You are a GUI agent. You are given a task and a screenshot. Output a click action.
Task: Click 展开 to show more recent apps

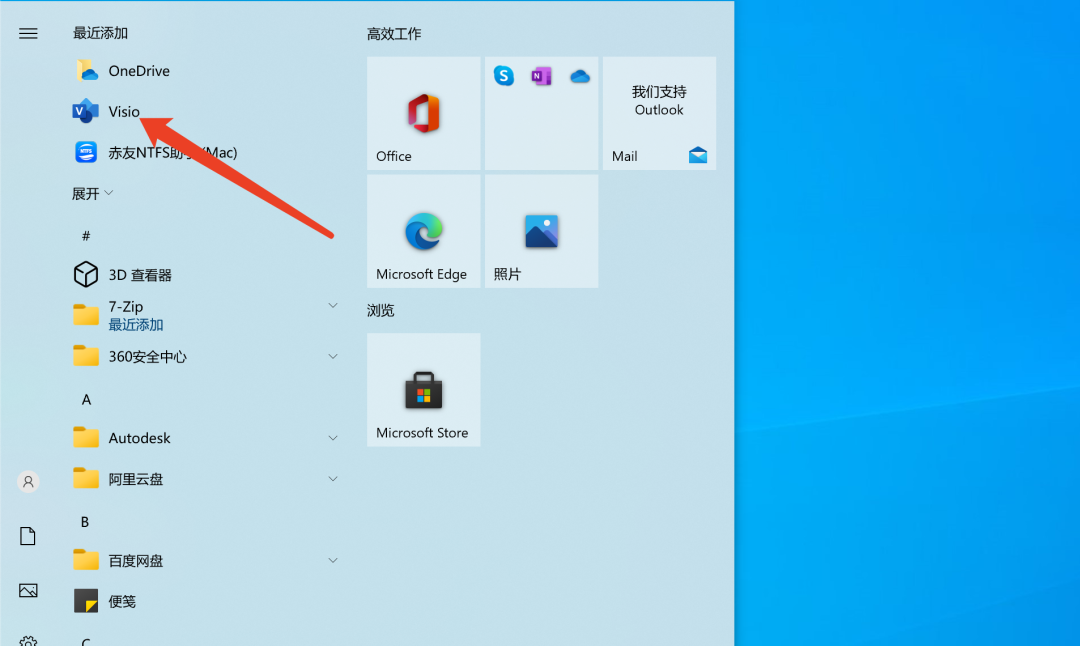(92, 194)
